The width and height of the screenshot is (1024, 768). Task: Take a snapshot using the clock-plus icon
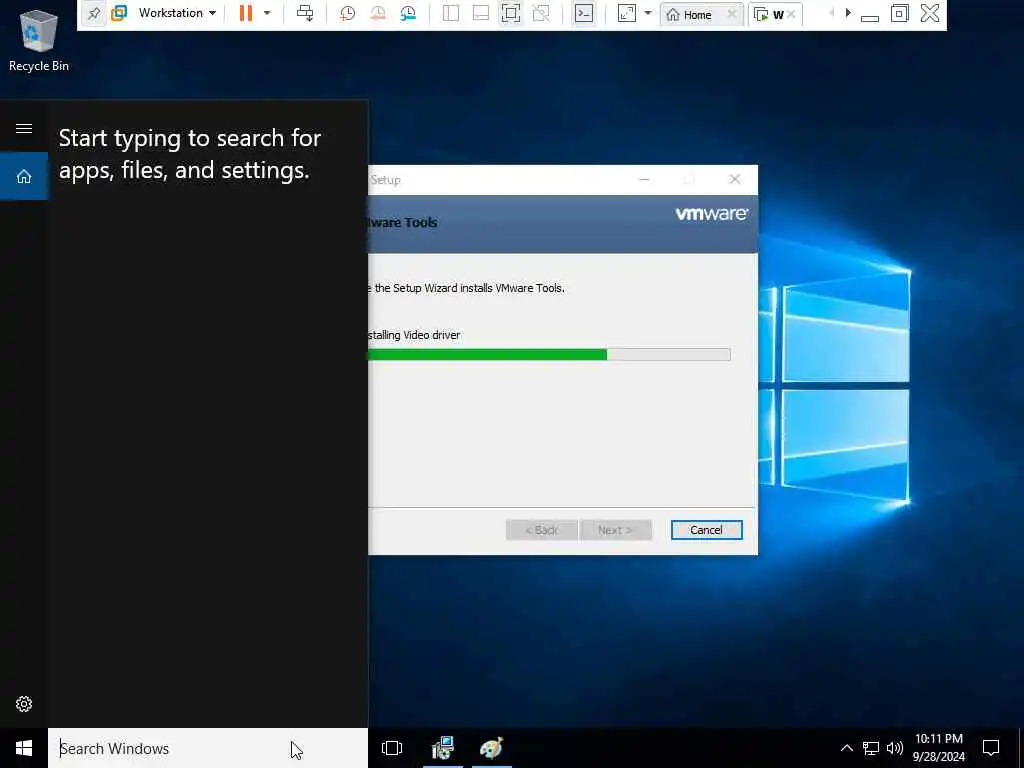click(x=347, y=13)
